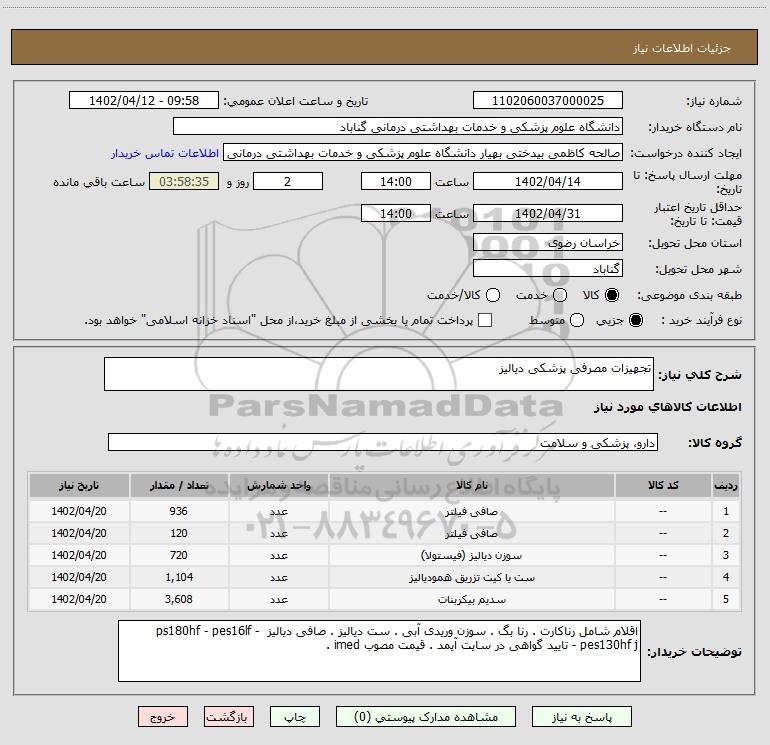Click the سوزن دیالیز (فیستولا) item
Screen dimensions: 770x745
point(471,555)
